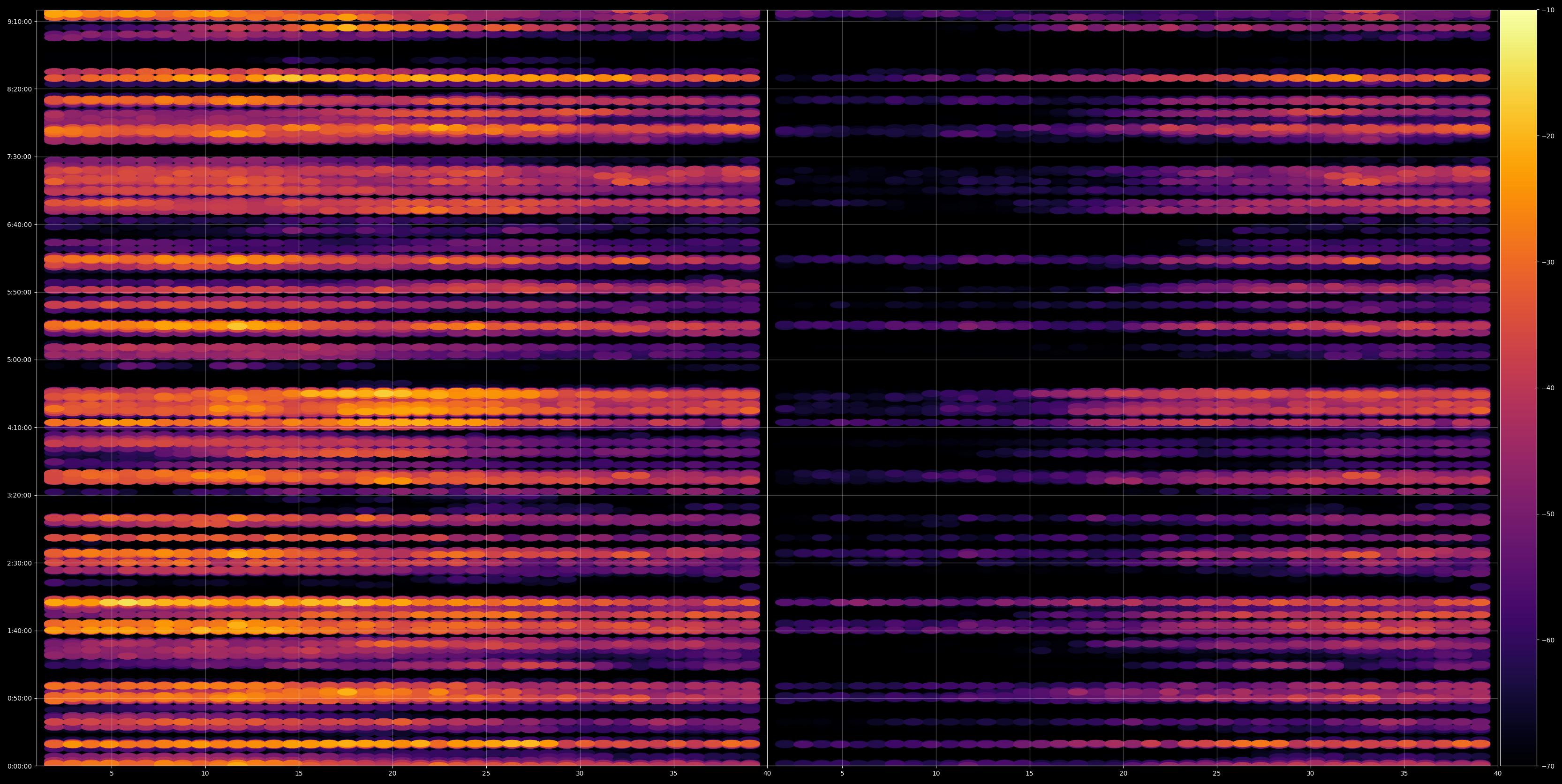Select x-axis tick 20 of the right heatmap
The image size is (1562, 784).
tap(1123, 773)
